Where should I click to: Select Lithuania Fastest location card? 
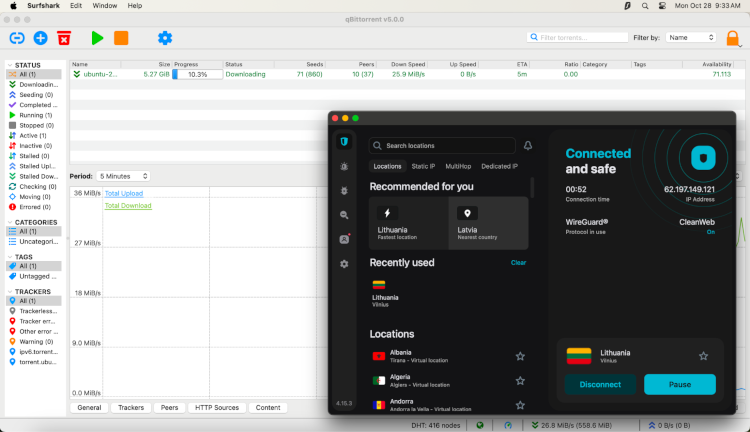coord(408,223)
